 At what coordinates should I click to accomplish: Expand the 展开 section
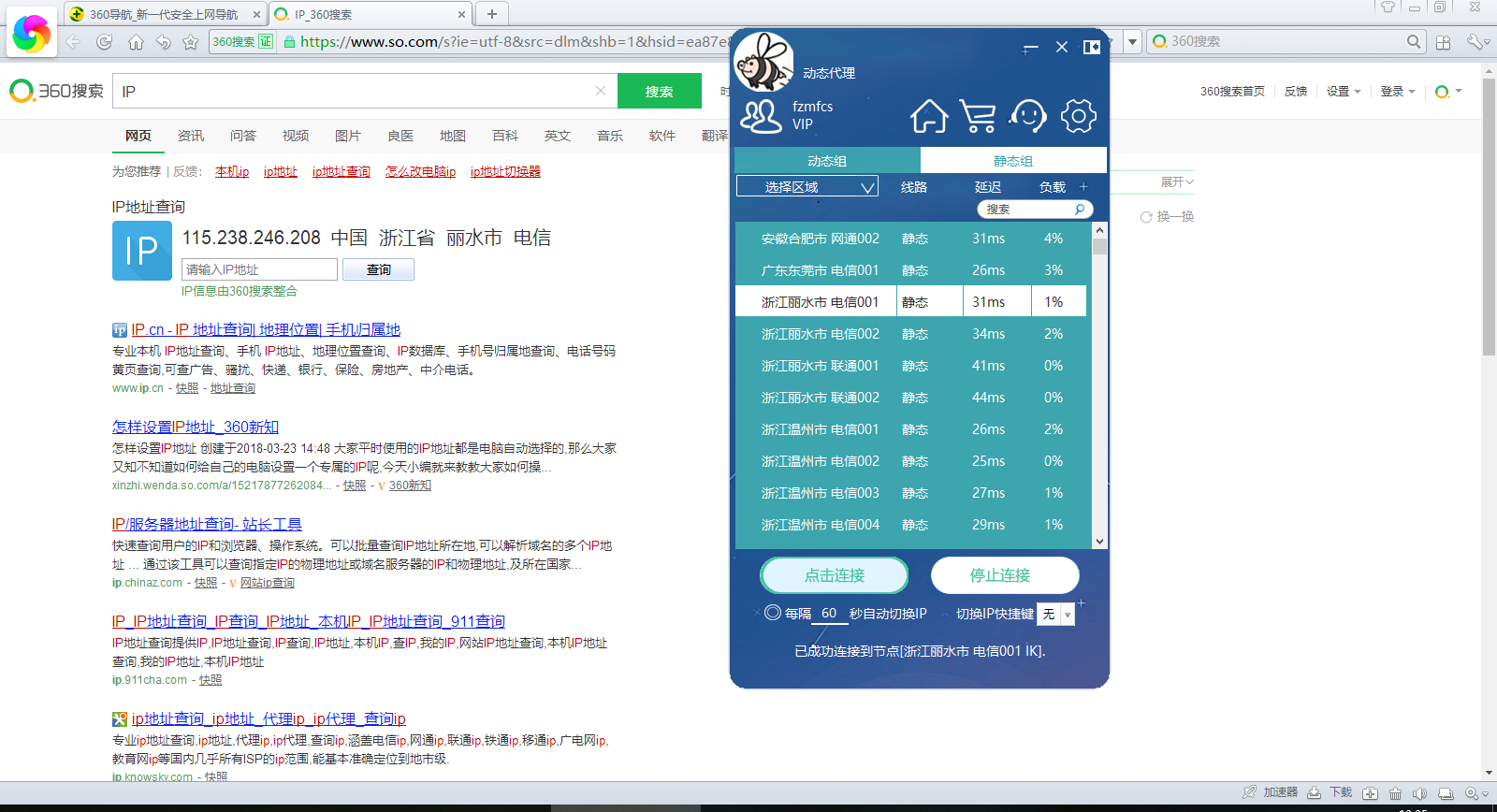1177,181
